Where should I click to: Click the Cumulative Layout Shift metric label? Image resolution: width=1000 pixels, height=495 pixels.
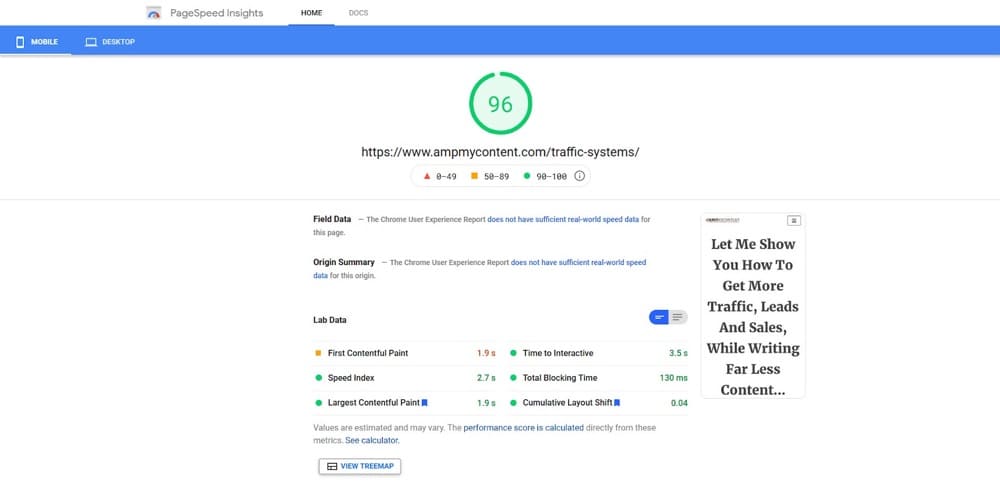point(568,403)
